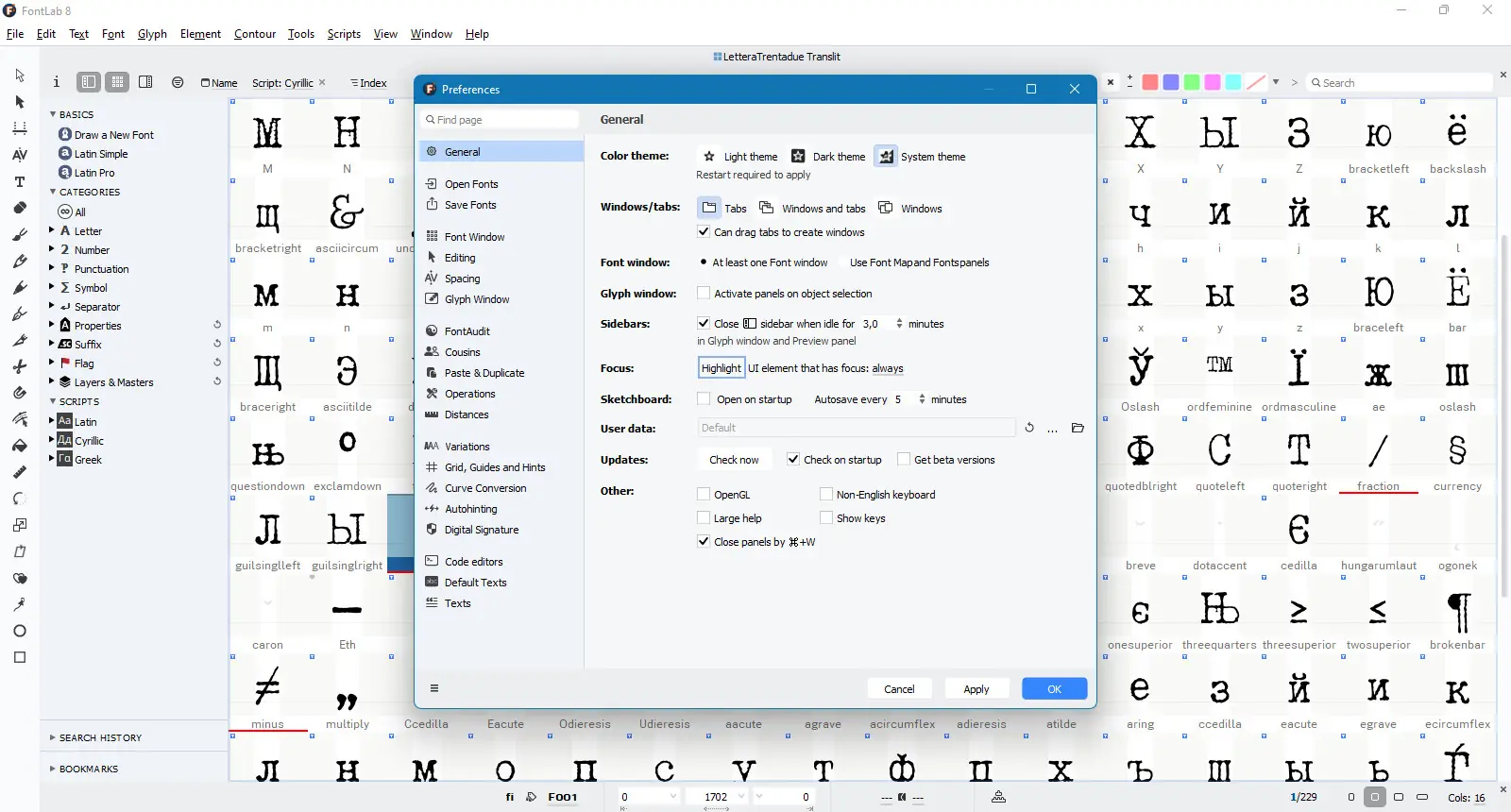Screen dimensions: 1511x812
Task: Enable Activate panels on object selection
Action: pyautogui.click(x=704, y=294)
